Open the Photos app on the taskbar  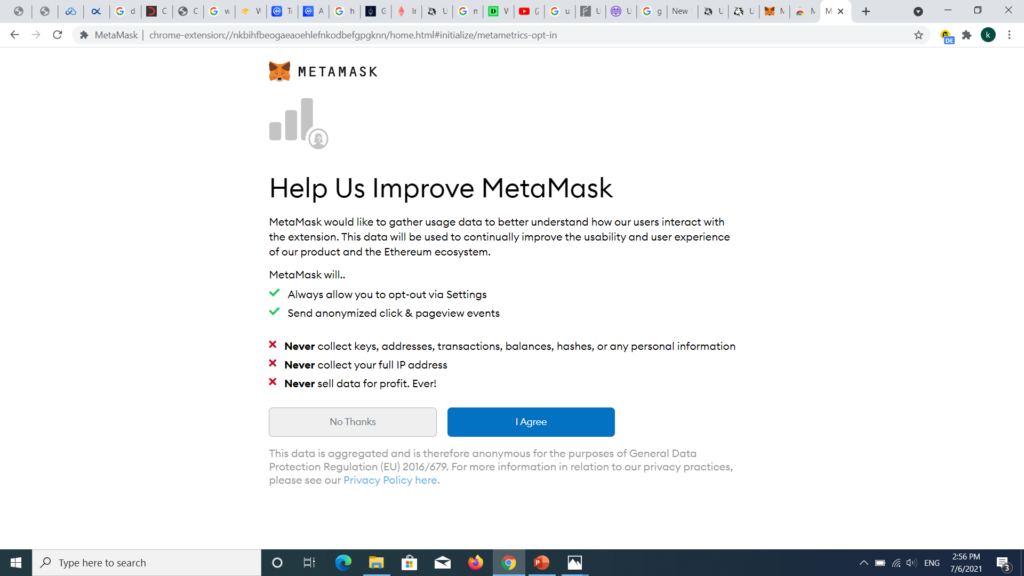click(575, 562)
